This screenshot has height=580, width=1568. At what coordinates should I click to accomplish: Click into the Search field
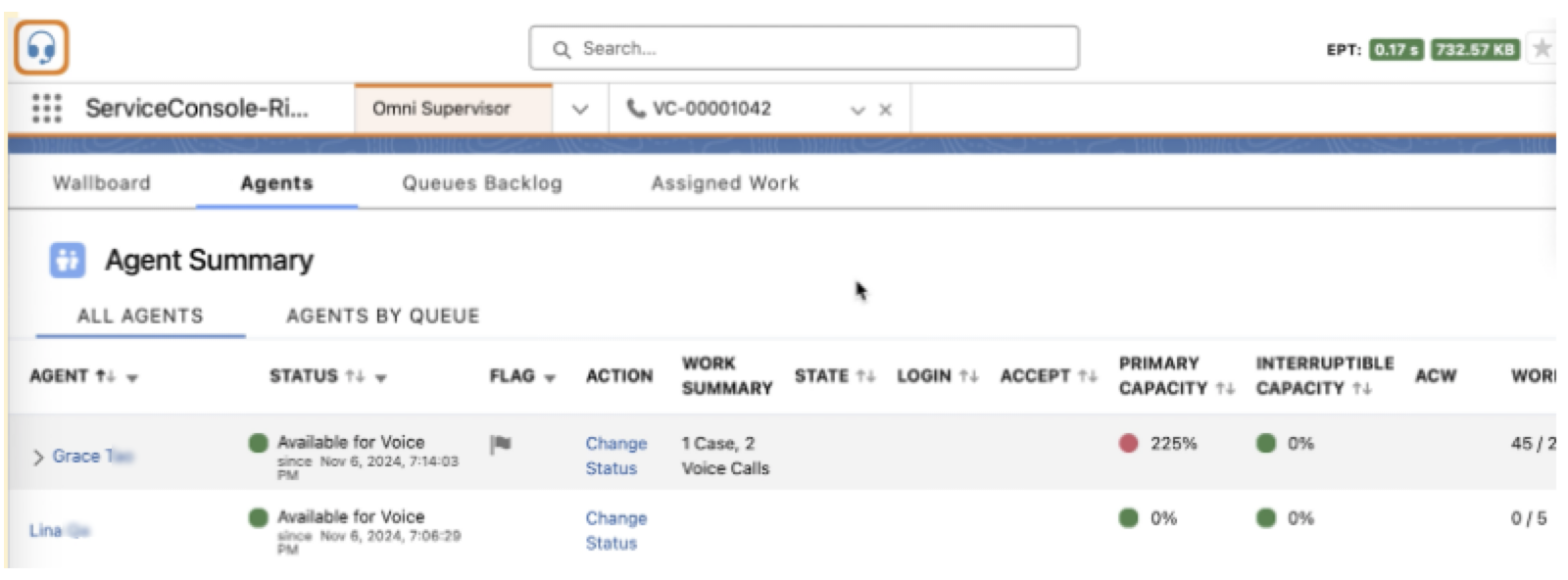(x=804, y=48)
